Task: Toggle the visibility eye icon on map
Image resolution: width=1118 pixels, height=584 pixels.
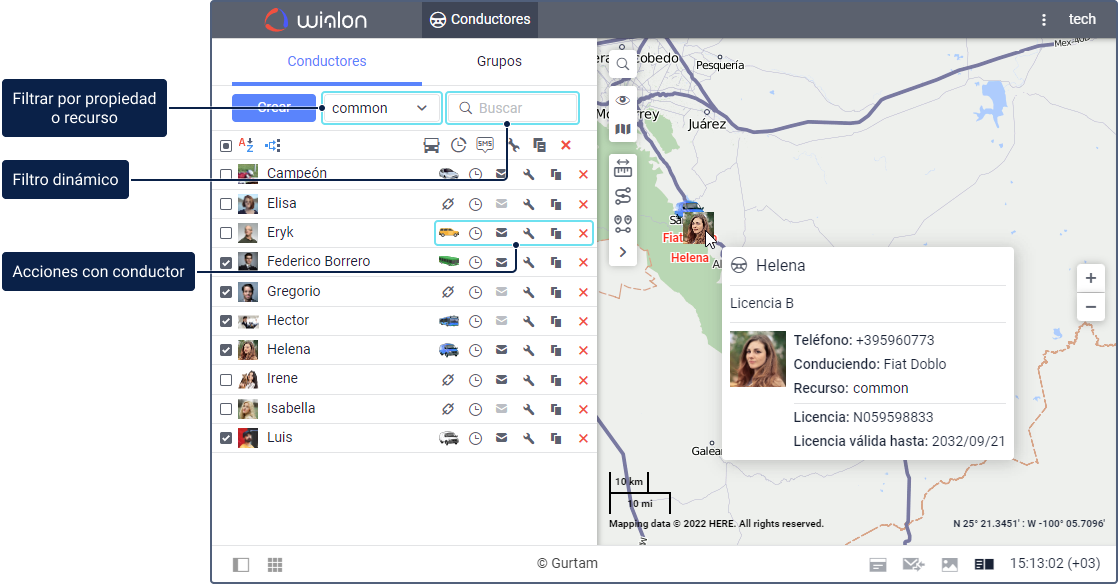Action: pyautogui.click(x=622, y=101)
